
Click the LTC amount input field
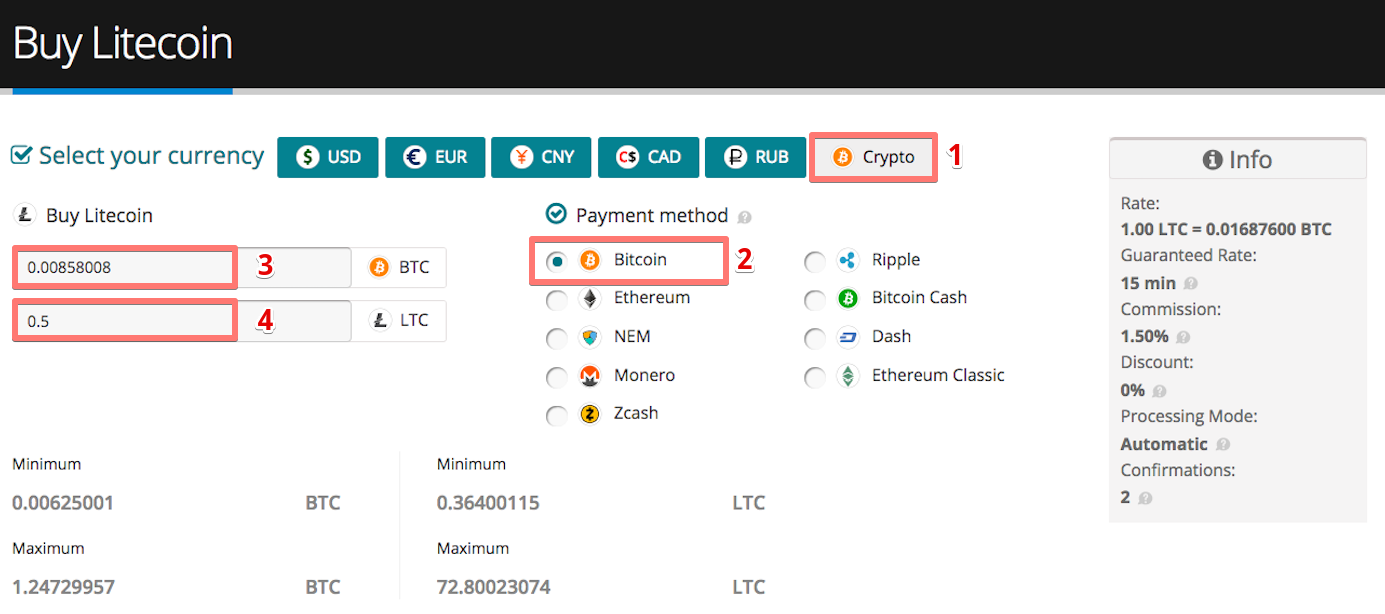click(182, 321)
